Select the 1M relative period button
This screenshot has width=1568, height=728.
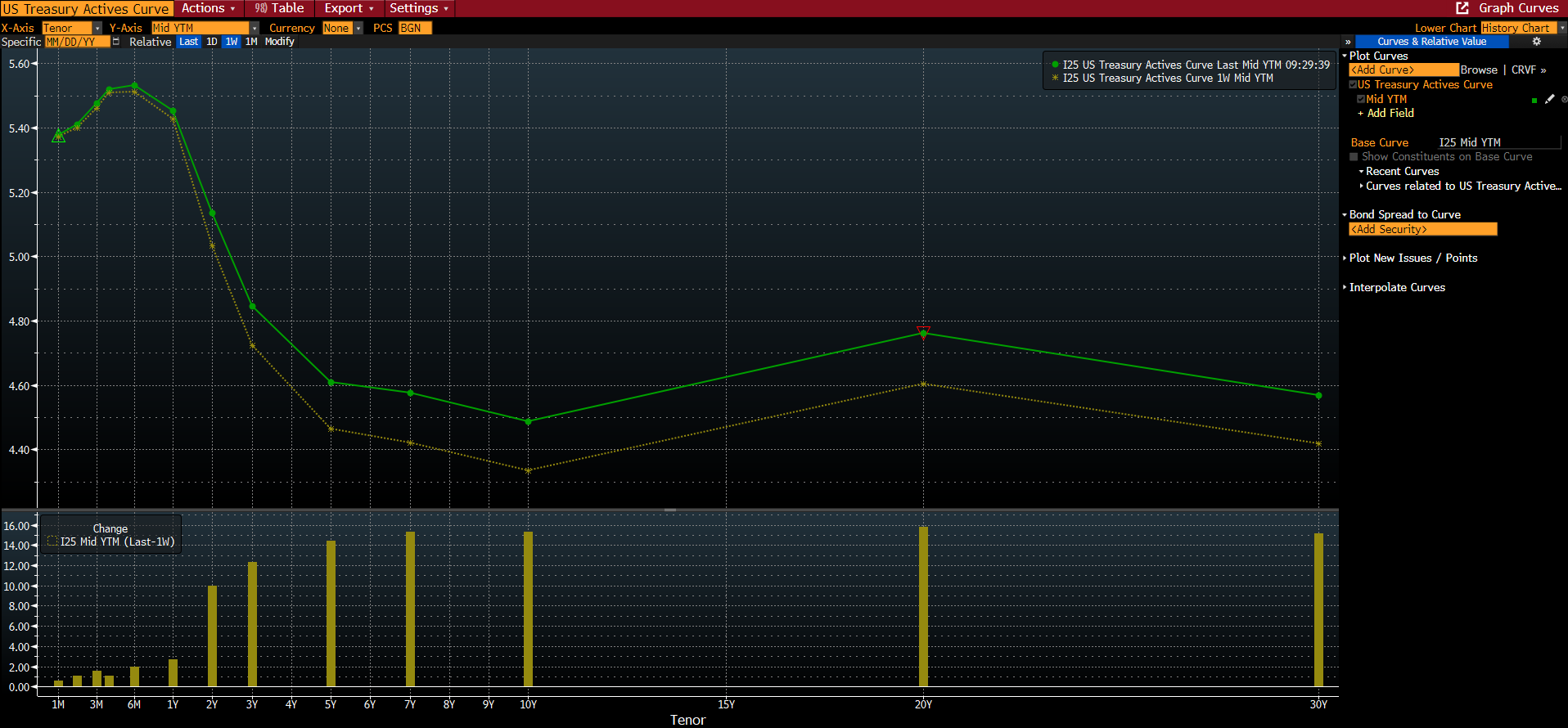251,42
